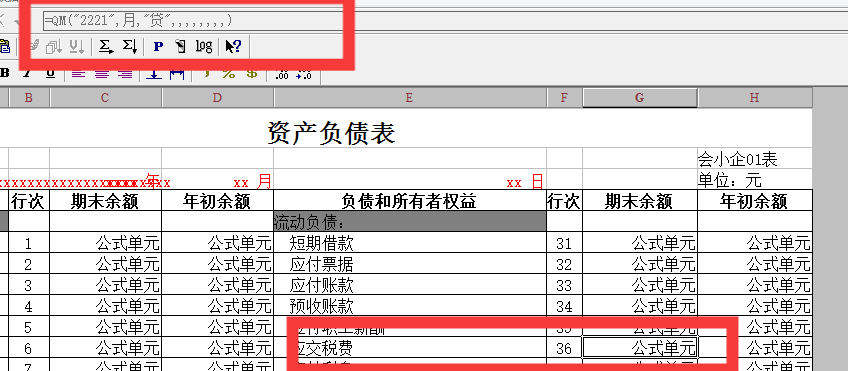Screen dimensions: 848x371
Task: Click the .00 decimal places icon
Action: point(281,74)
